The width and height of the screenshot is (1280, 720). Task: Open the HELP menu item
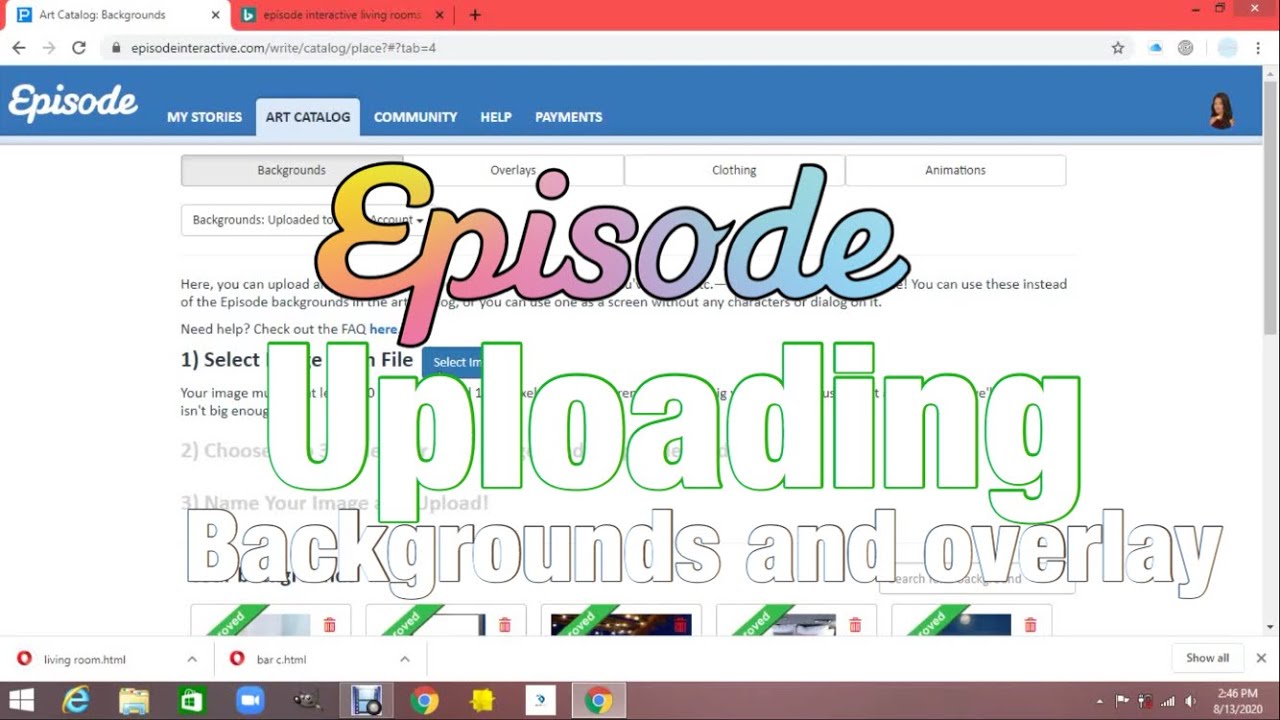point(496,117)
